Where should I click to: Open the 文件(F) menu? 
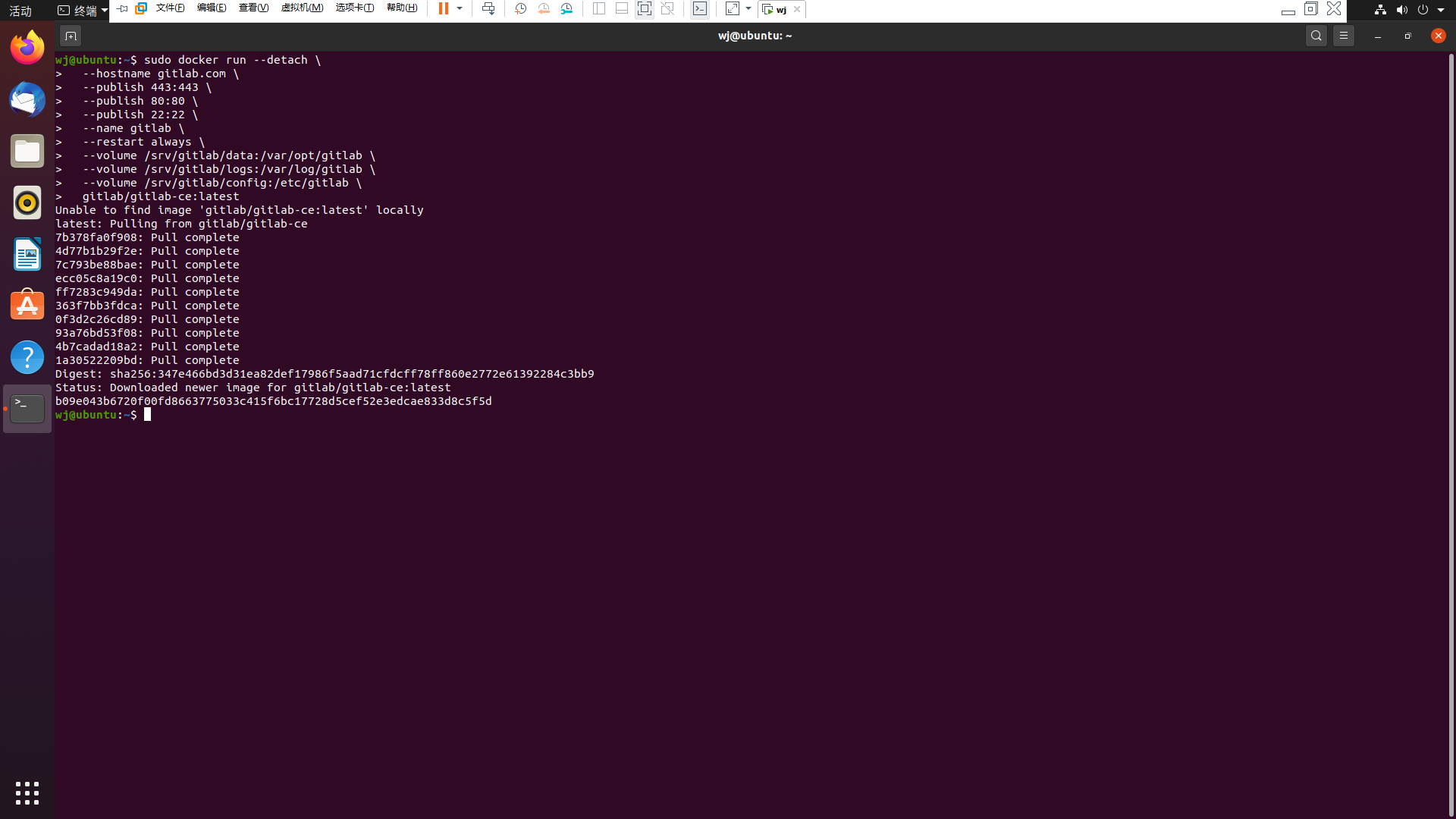pyautogui.click(x=170, y=8)
